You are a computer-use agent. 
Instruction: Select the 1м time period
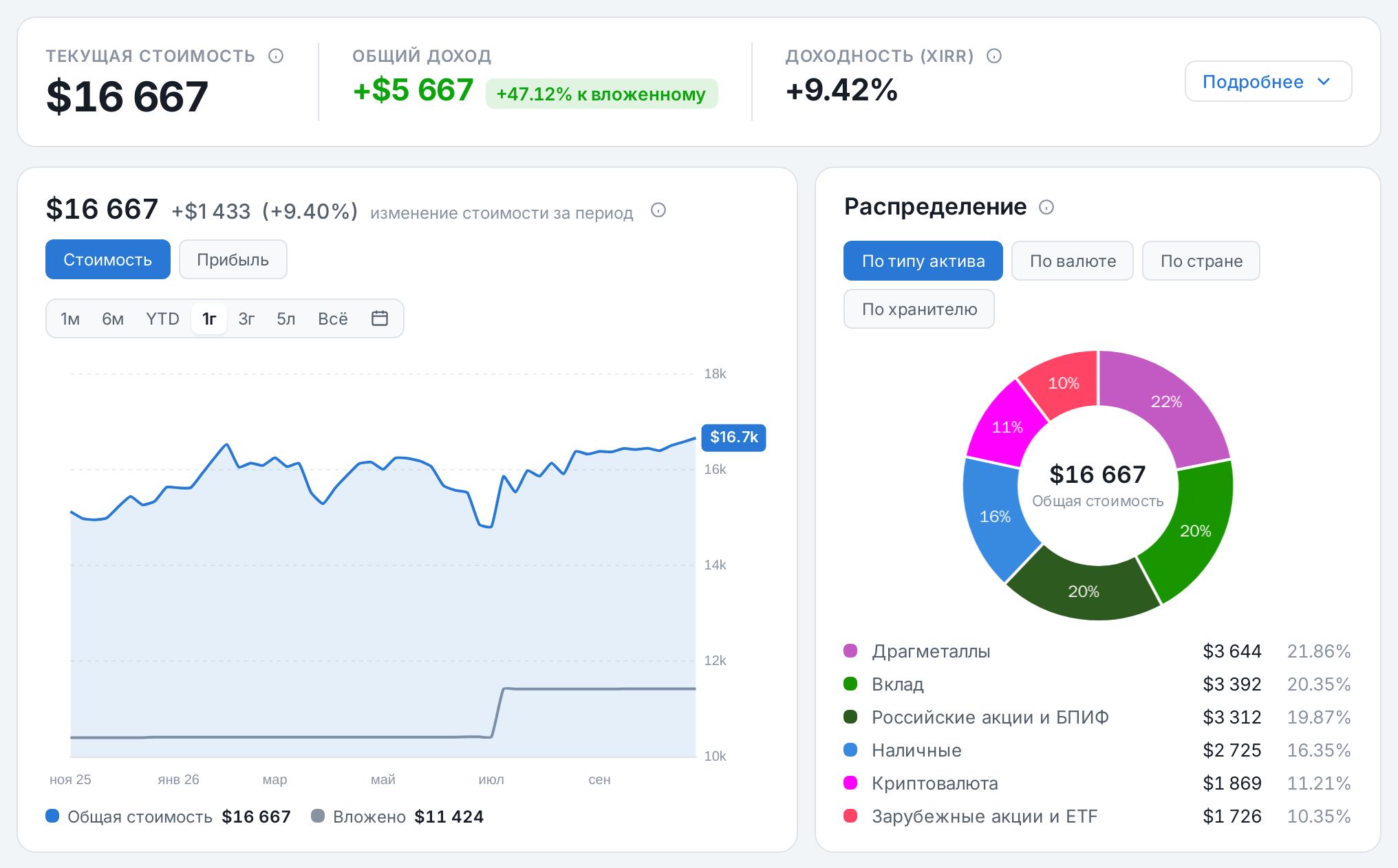[70, 319]
